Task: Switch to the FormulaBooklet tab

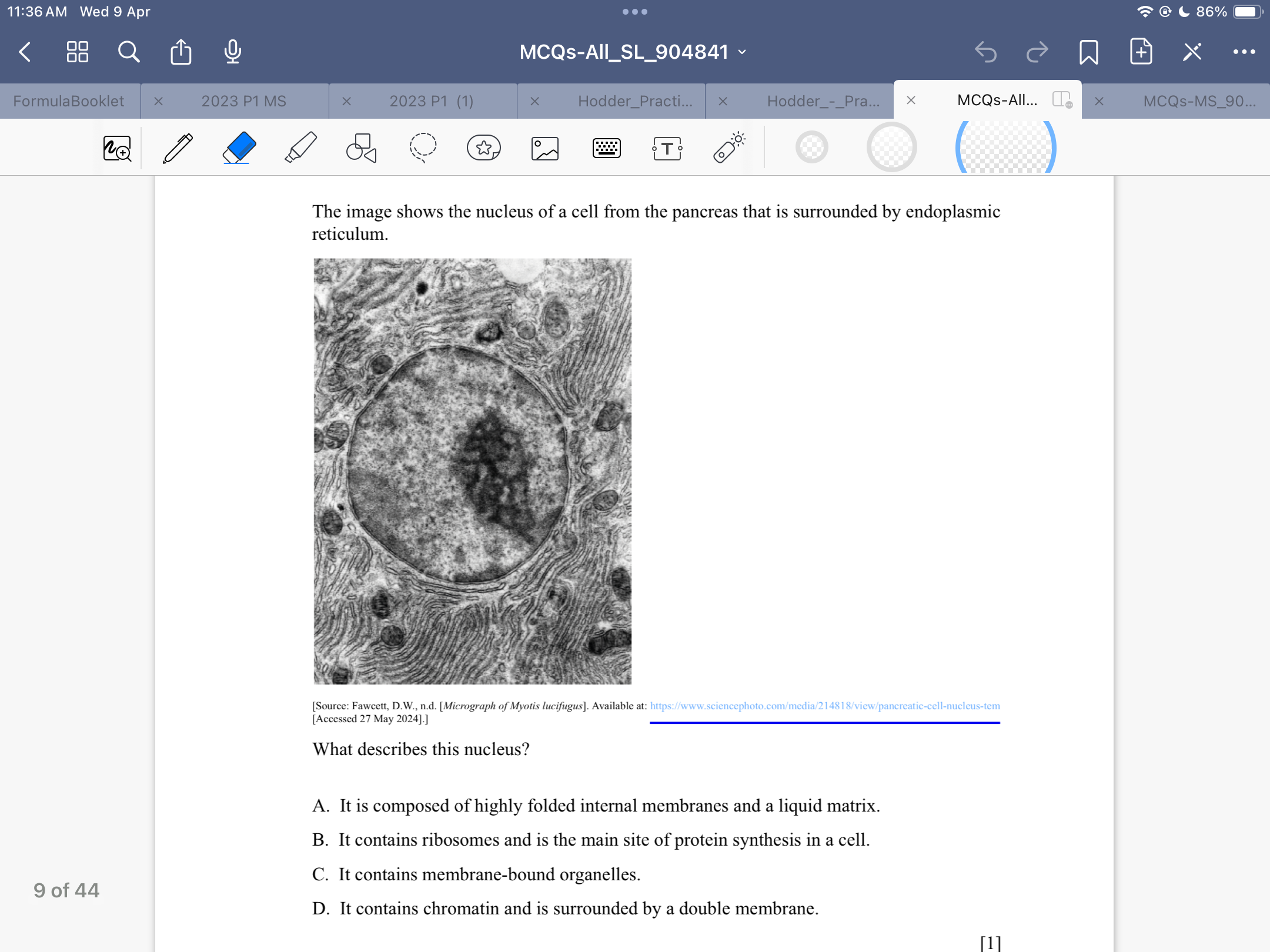Action: pos(69,101)
